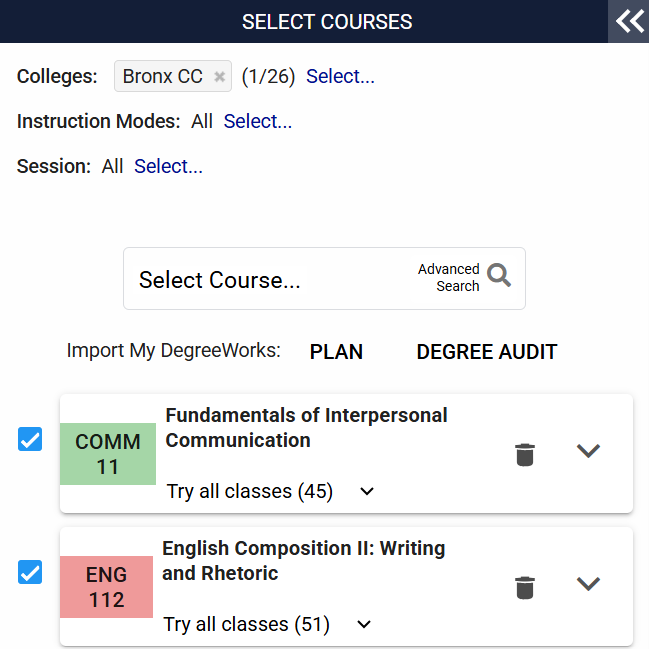The height and width of the screenshot is (649, 649).
Task: Collapse the Select Courses panel
Action: 629,21
